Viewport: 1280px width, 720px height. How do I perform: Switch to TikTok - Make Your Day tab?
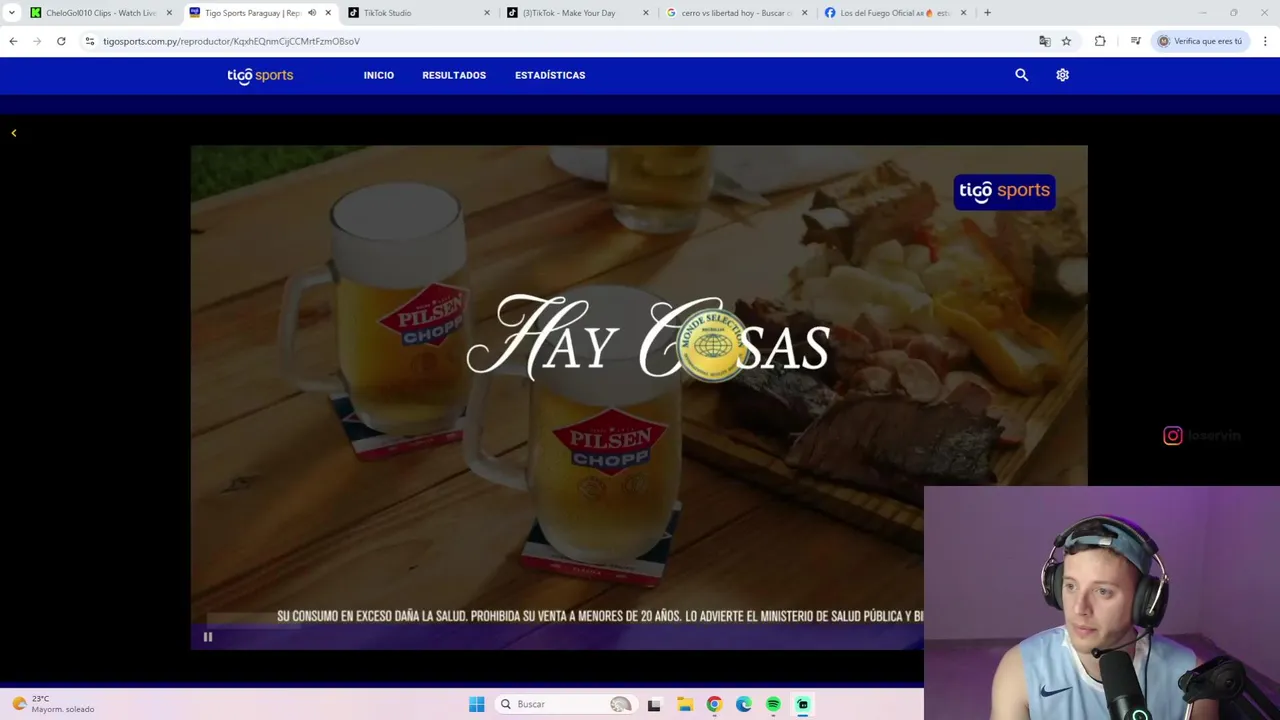pyautogui.click(x=577, y=13)
